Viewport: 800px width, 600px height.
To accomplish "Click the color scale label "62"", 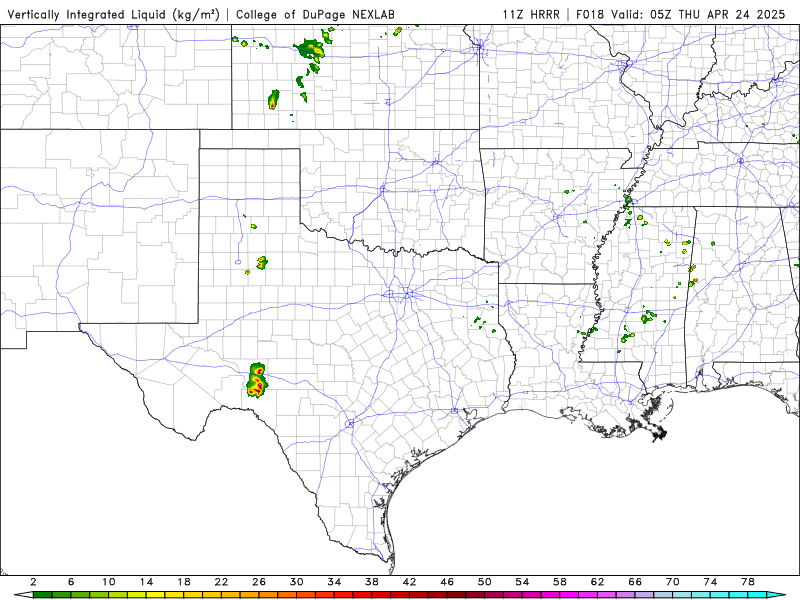I will pyautogui.click(x=597, y=582).
